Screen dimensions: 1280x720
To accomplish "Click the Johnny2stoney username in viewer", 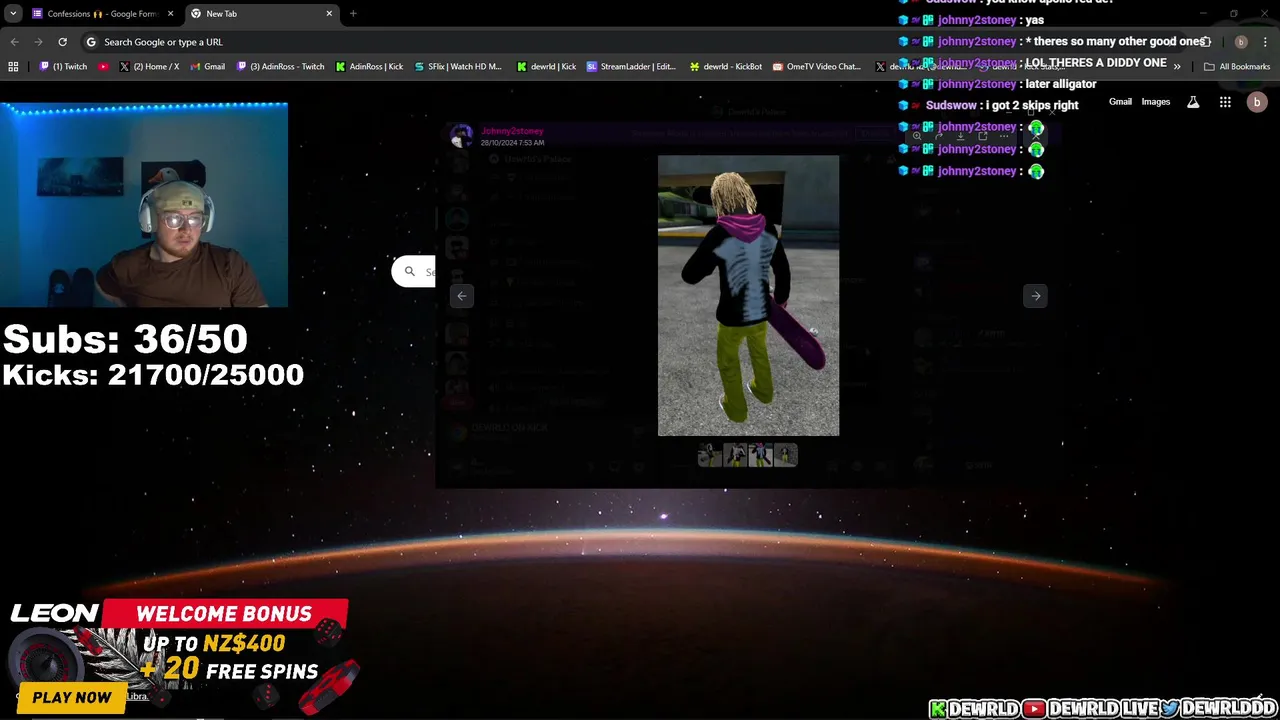I will click(512, 131).
